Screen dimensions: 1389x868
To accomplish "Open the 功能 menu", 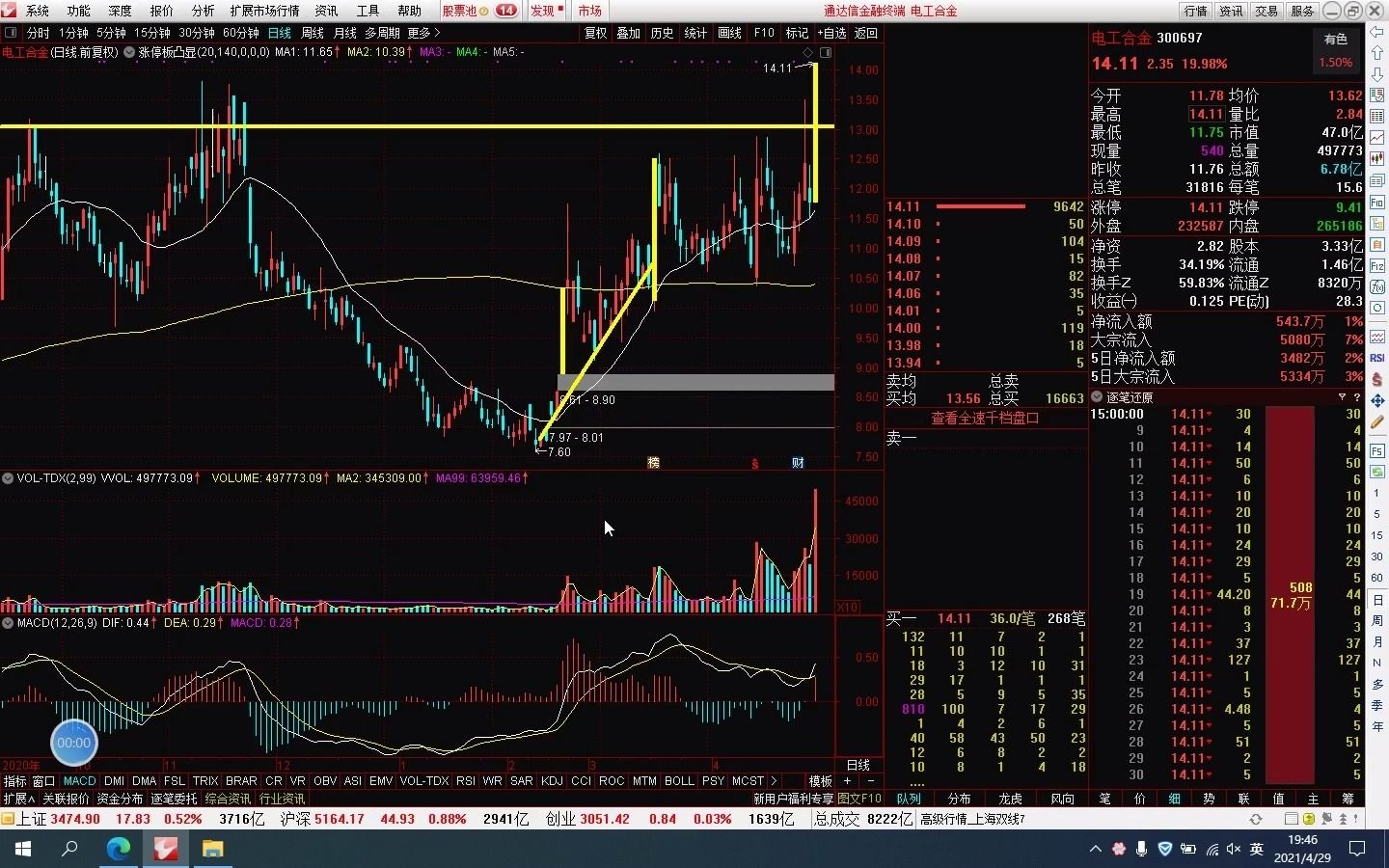I will click(79, 11).
